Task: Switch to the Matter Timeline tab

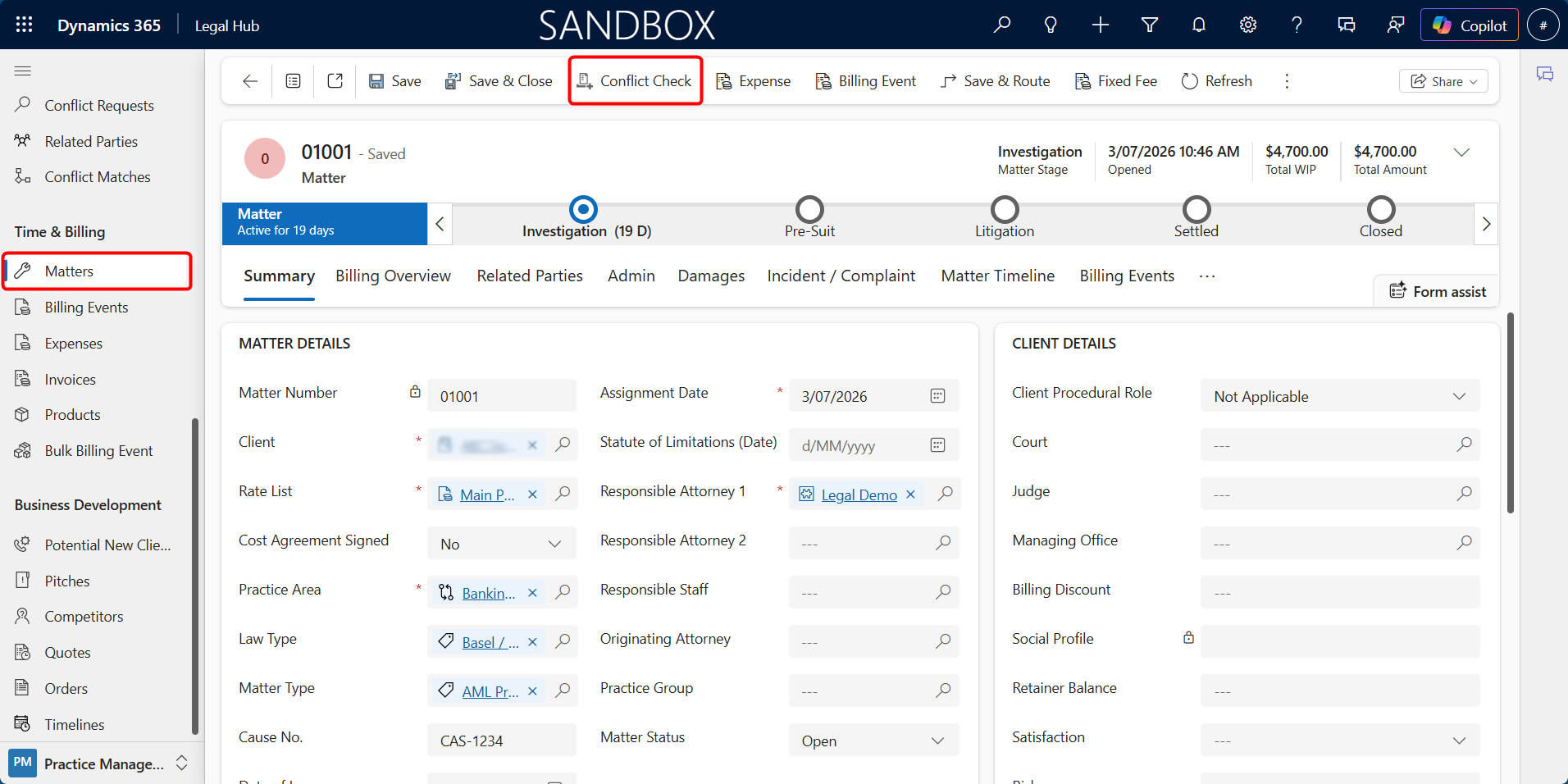Action: 997,276
